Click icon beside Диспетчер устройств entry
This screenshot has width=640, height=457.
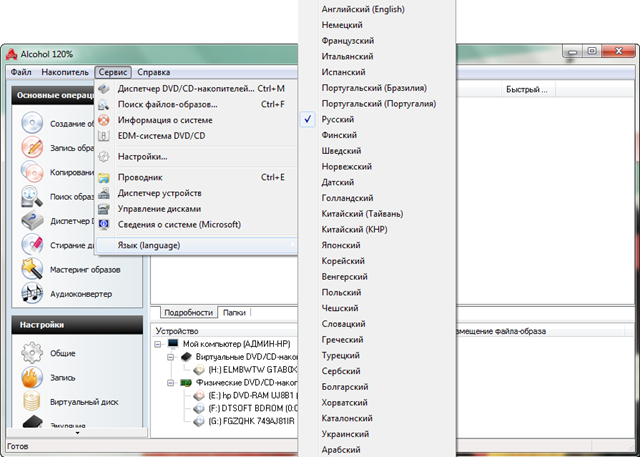click(x=104, y=193)
